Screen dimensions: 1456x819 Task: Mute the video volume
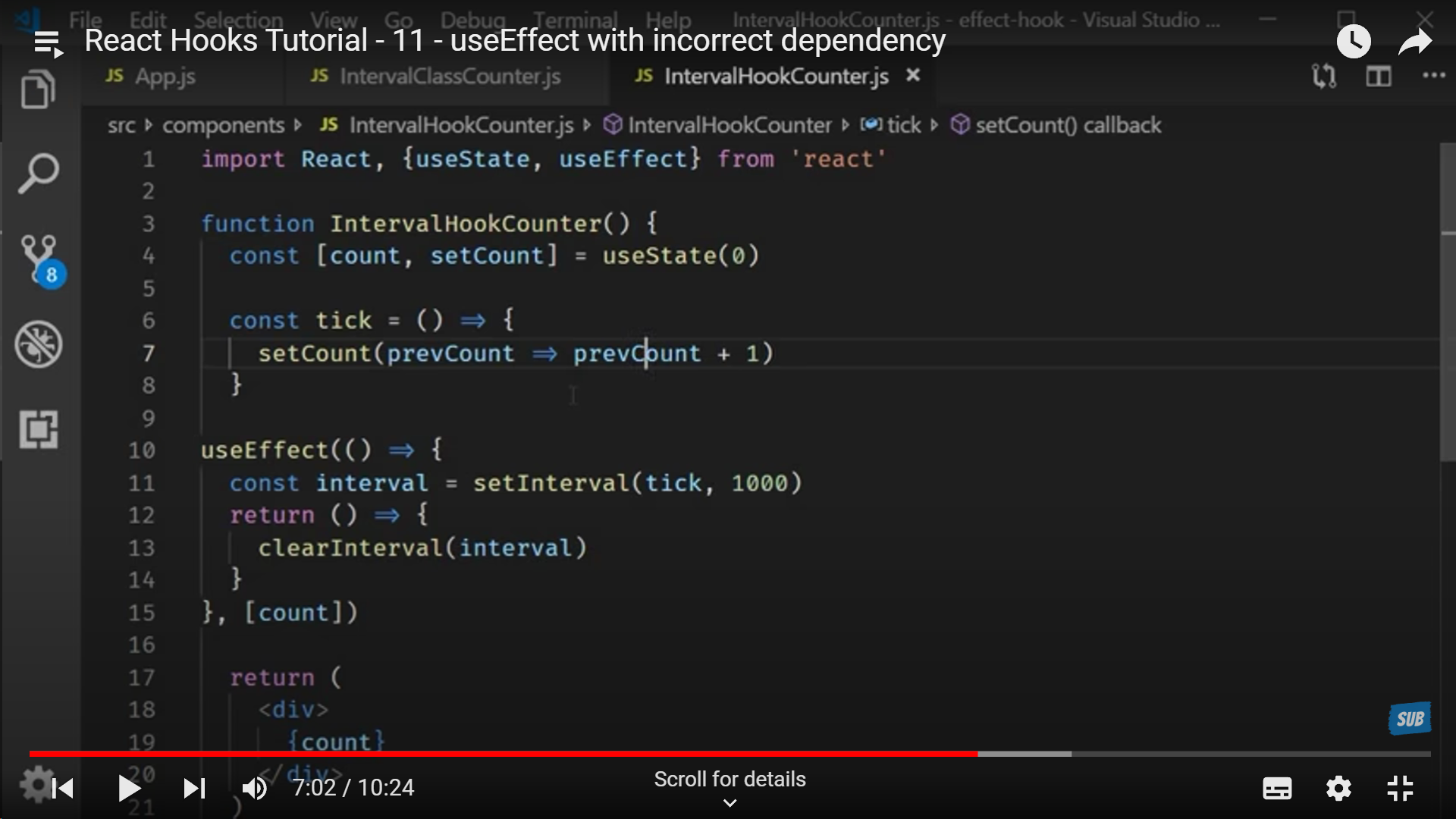click(x=255, y=789)
